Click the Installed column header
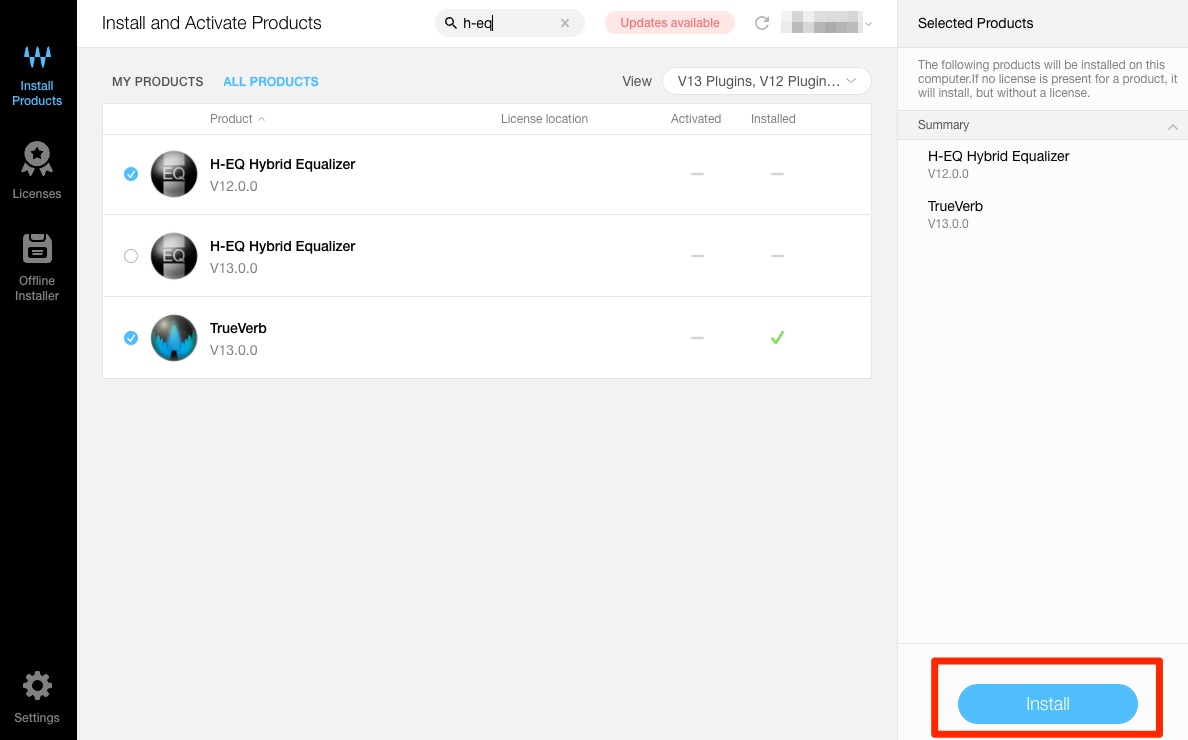The height and width of the screenshot is (740, 1188). [x=773, y=119]
